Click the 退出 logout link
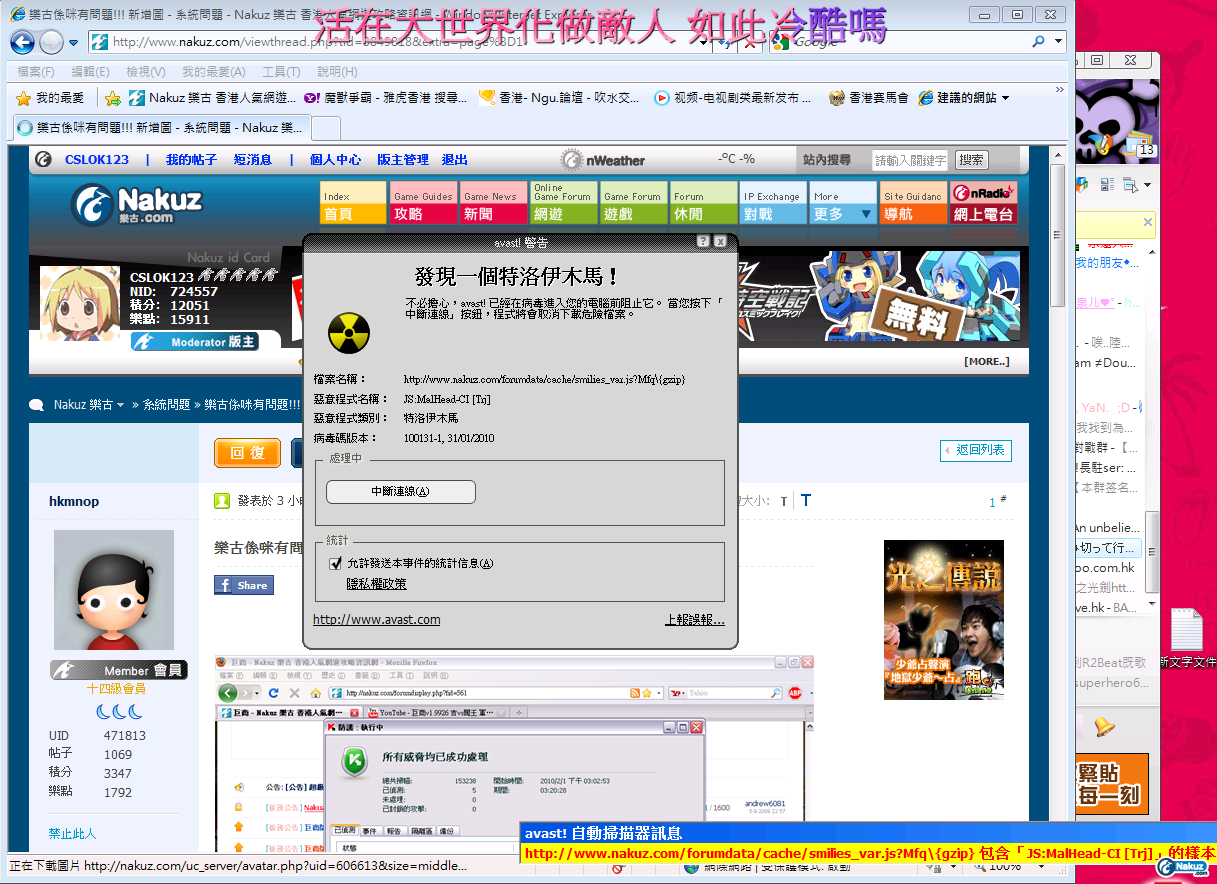This screenshot has height=884, width=1217. coord(454,160)
